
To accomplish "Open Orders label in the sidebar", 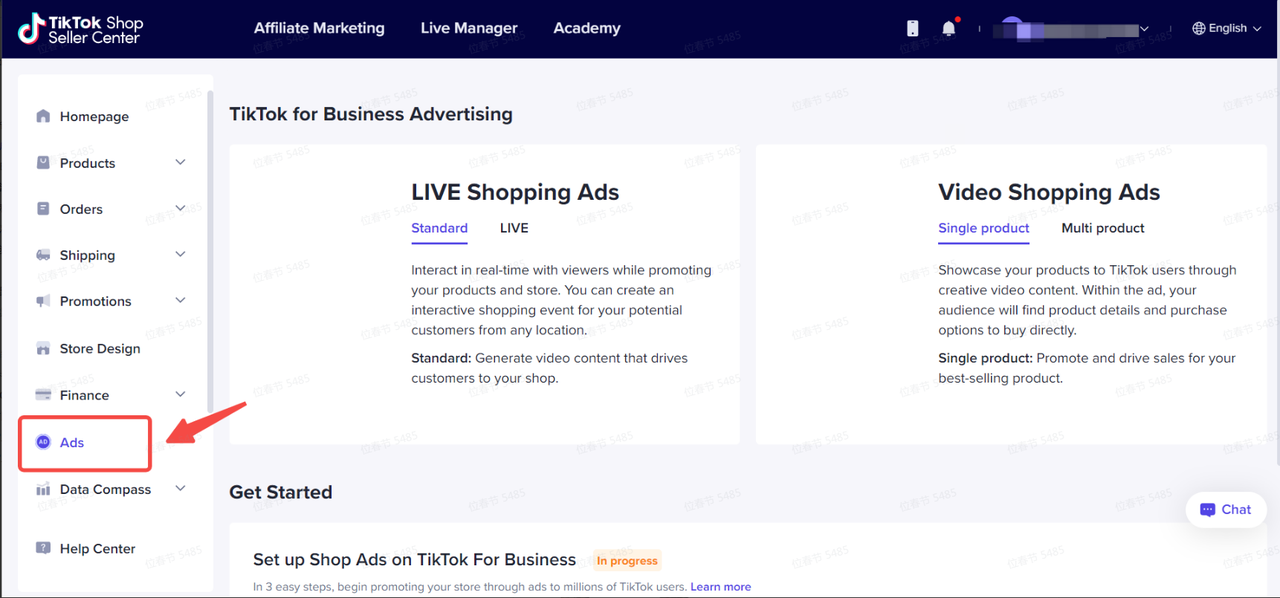I will (81, 209).
